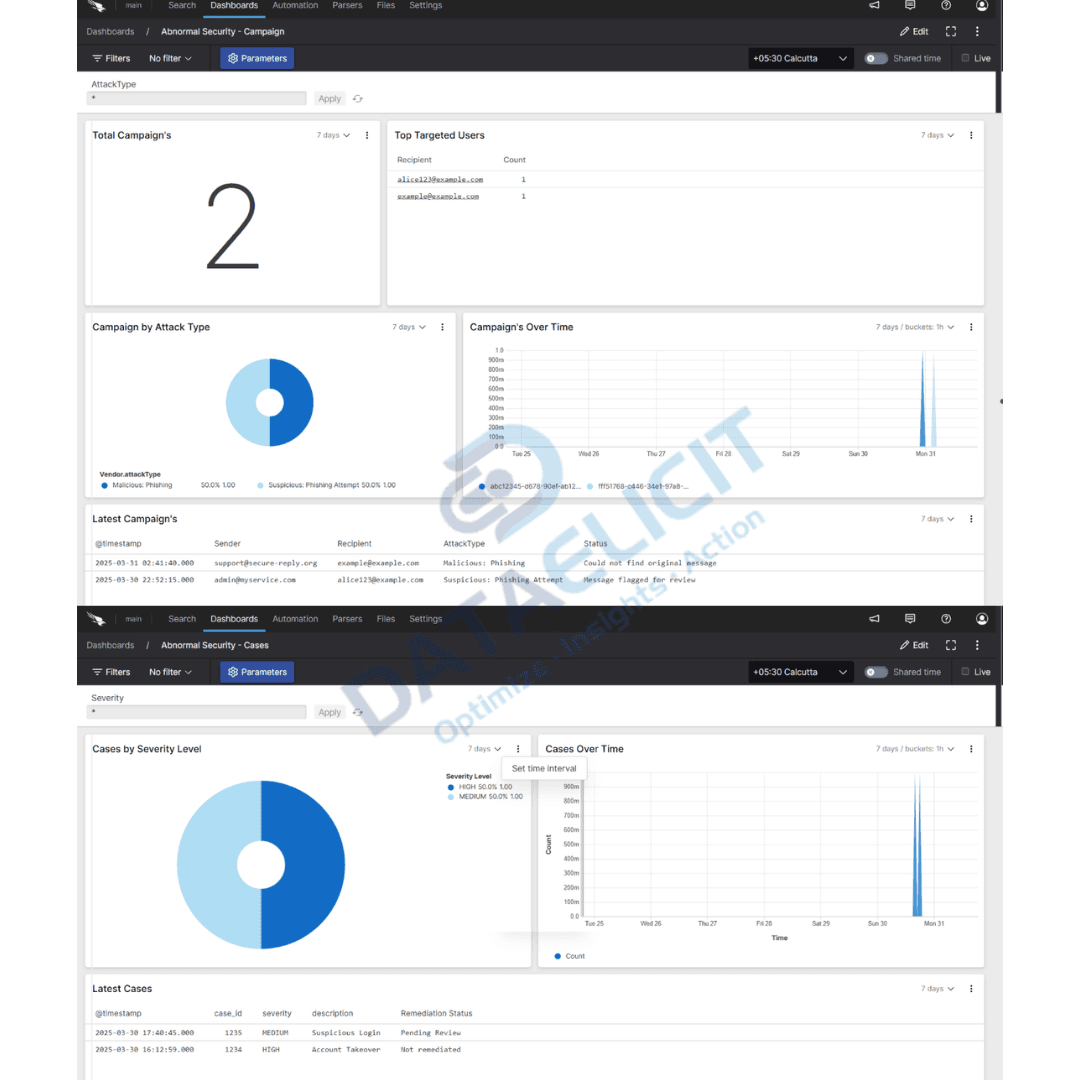Screen dimensions: 1080x1080
Task: Open the feedback/chat icon in top bar
Action: [x=909, y=6]
